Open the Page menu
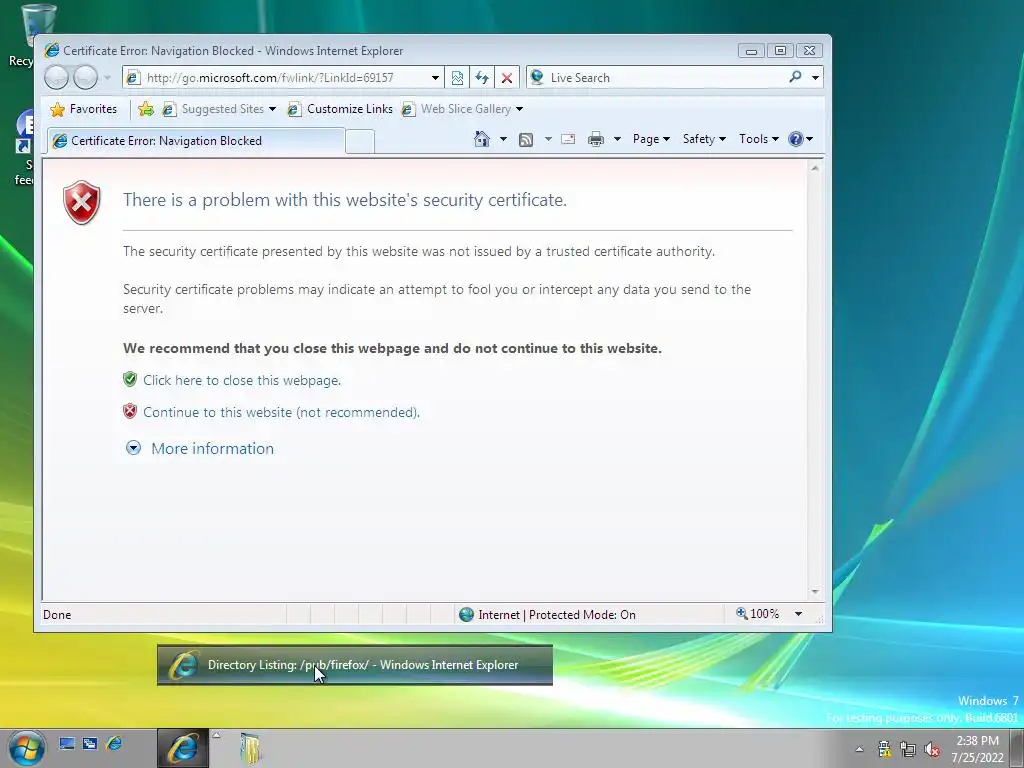1024x768 pixels. 651,139
